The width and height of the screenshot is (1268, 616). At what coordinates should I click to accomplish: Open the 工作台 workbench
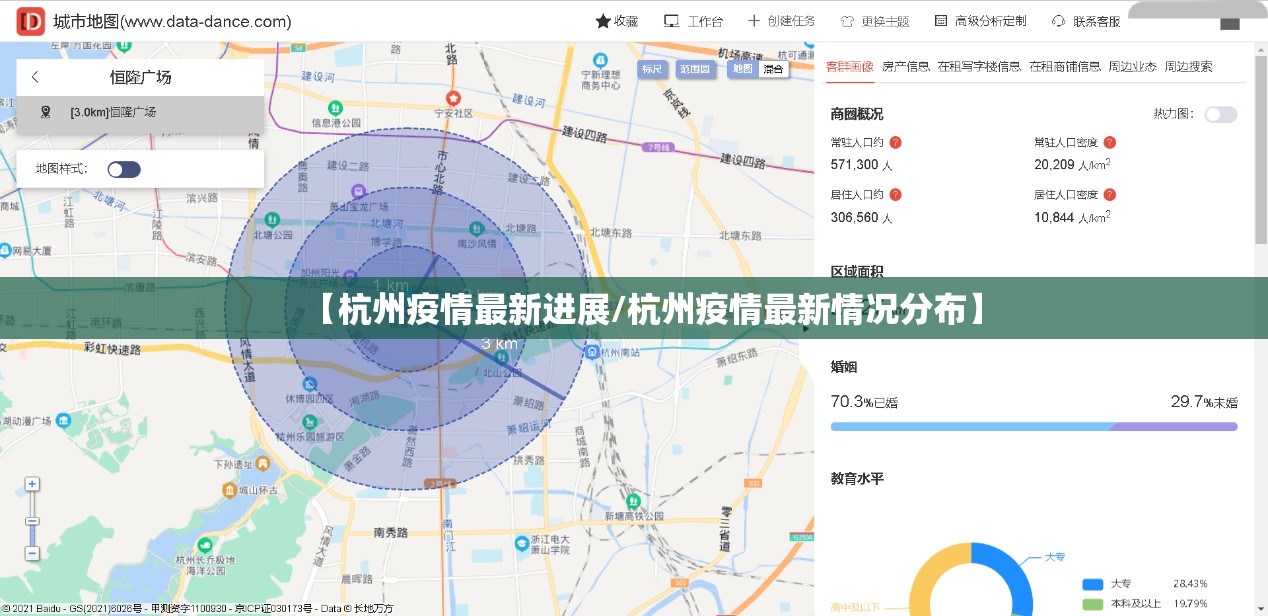[x=671, y=21]
